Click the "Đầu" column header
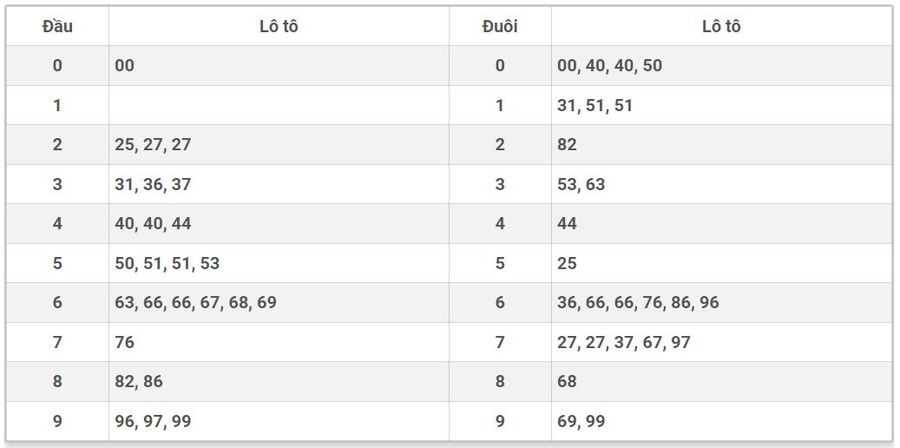900x448 pixels. (x=57, y=26)
